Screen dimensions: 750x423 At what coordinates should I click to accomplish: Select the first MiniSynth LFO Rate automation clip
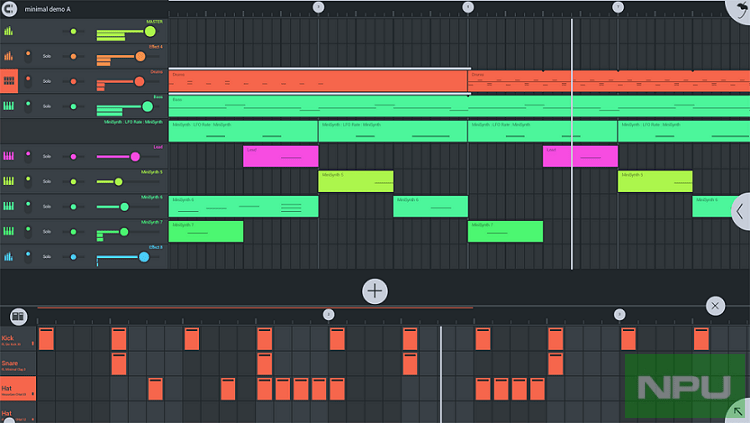(x=243, y=131)
